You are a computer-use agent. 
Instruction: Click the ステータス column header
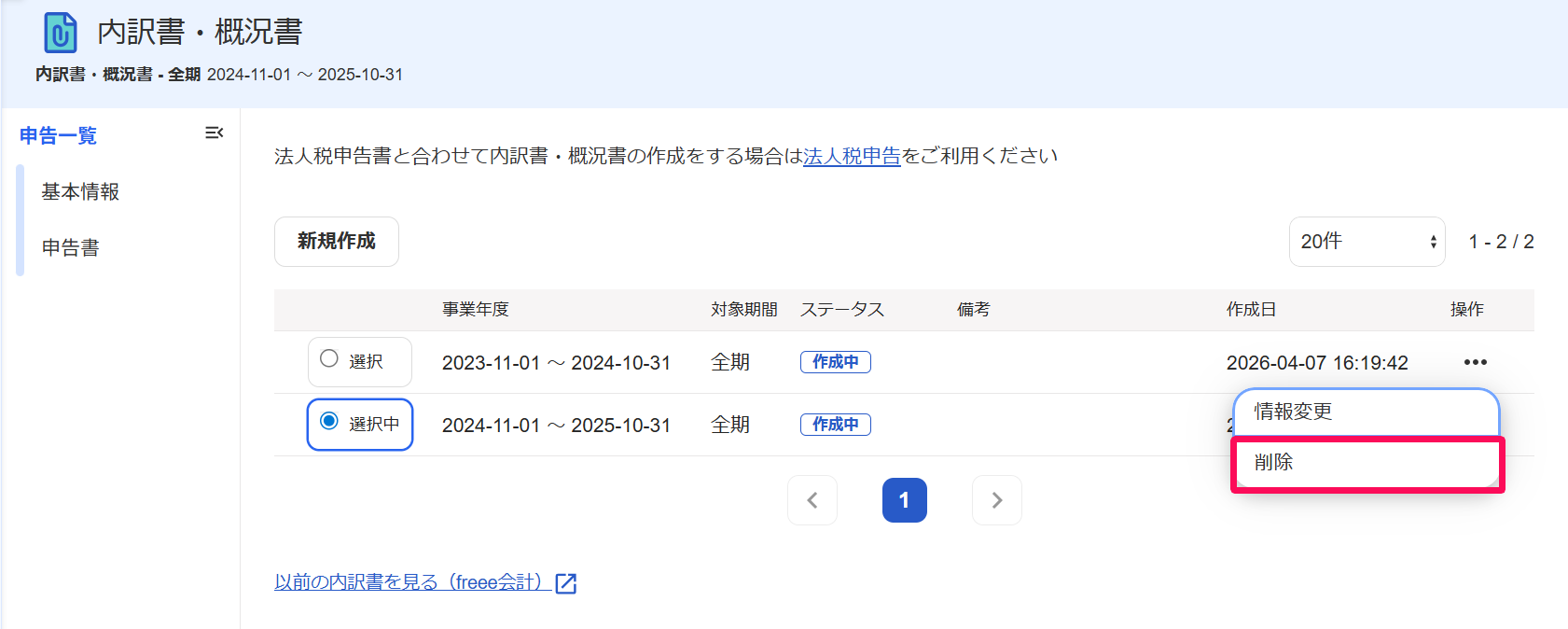tap(842, 310)
